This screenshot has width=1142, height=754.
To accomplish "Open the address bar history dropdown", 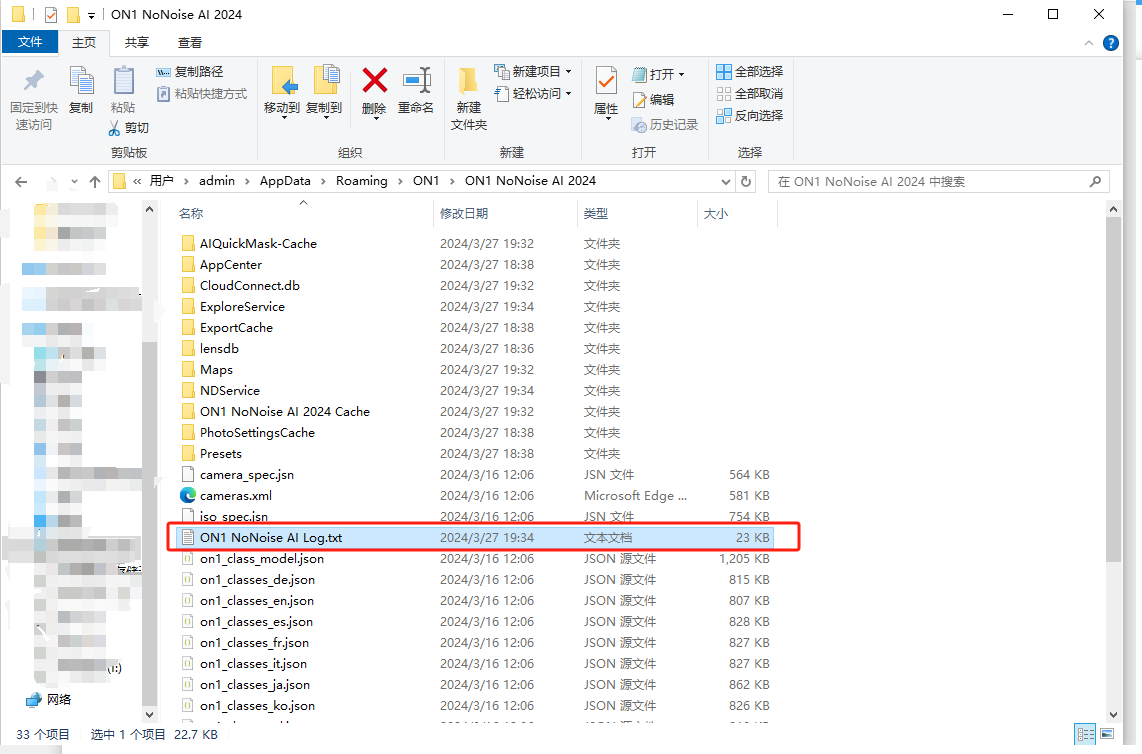I will [x=725, y=181].
